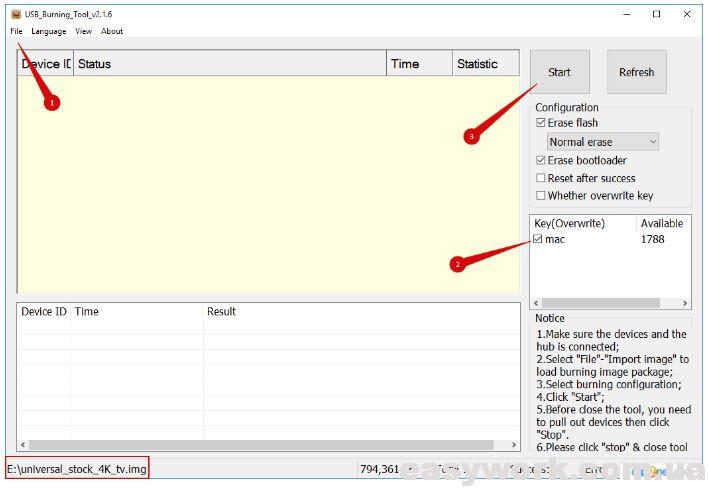
Task: Open the Normal erase dropdown
Action: [x=602, y=142]
